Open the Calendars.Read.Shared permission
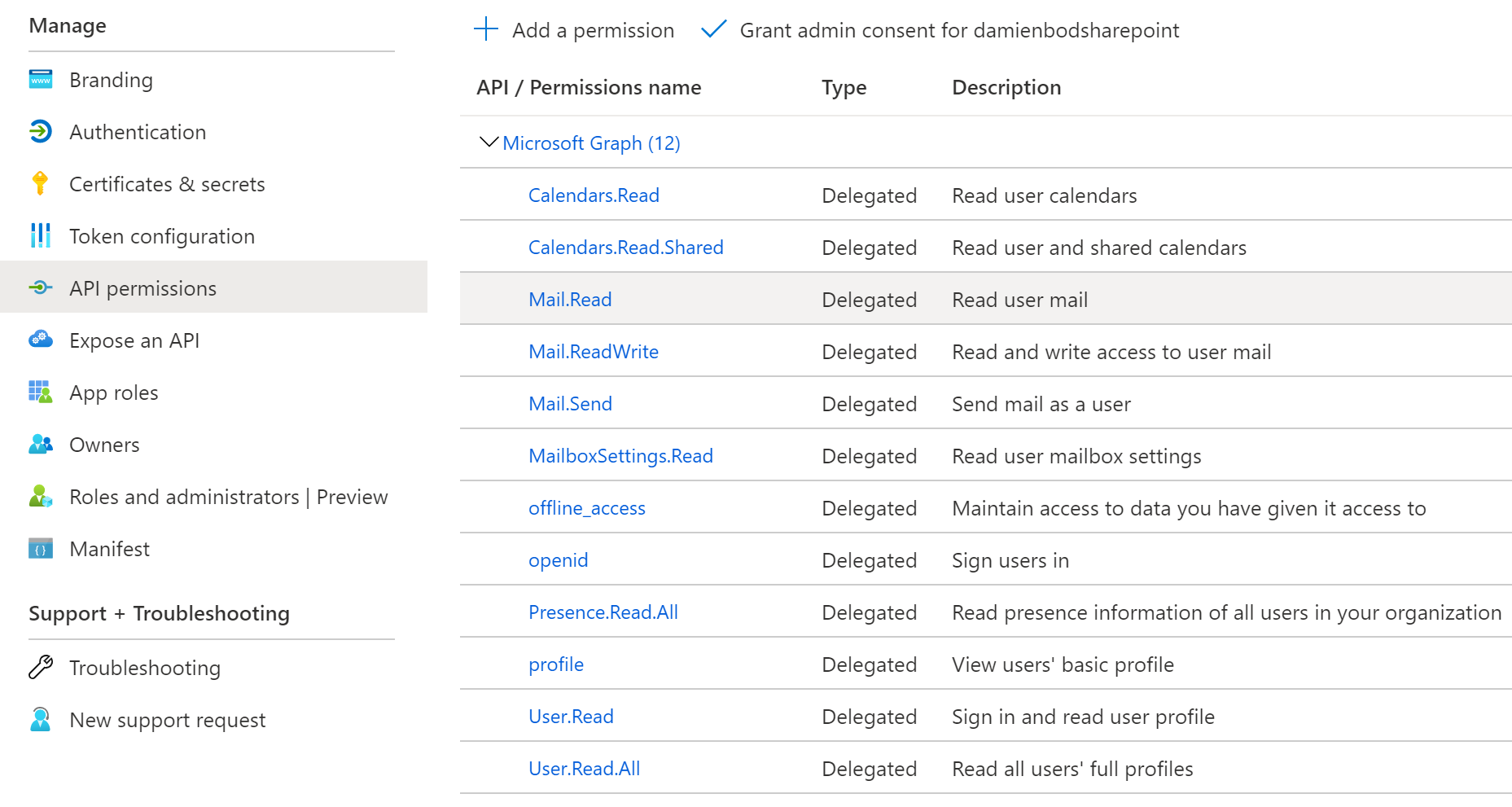This screenshot has height=807, width=1512. click(x=625, y=248)
